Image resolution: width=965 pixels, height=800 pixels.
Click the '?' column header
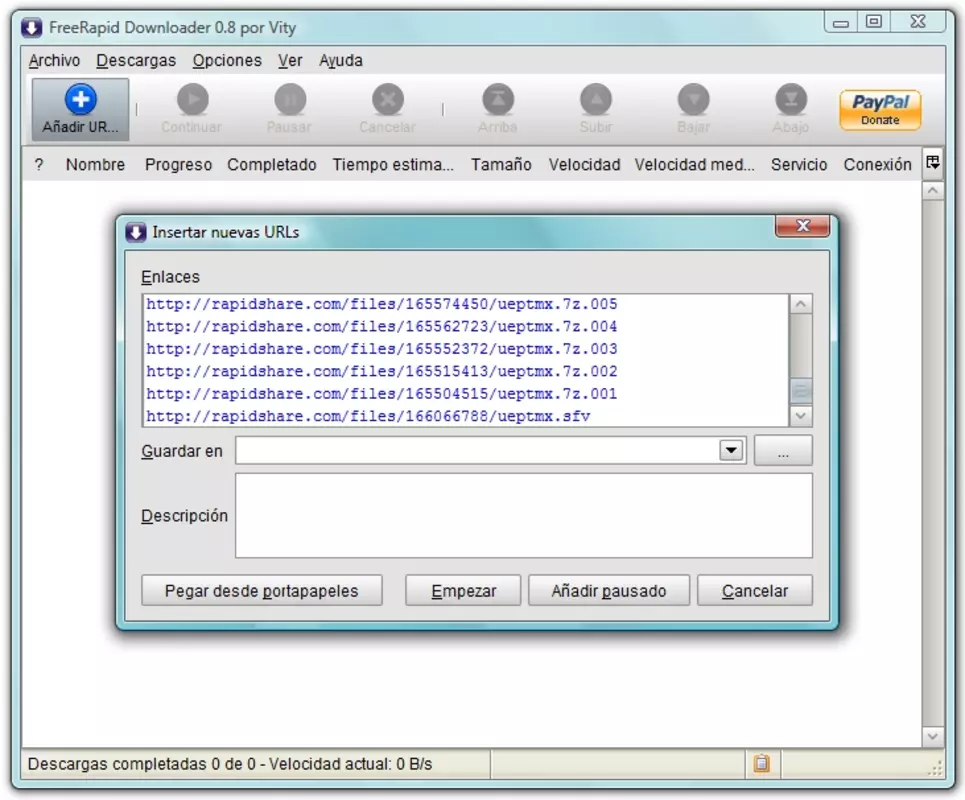pos(39,164)
